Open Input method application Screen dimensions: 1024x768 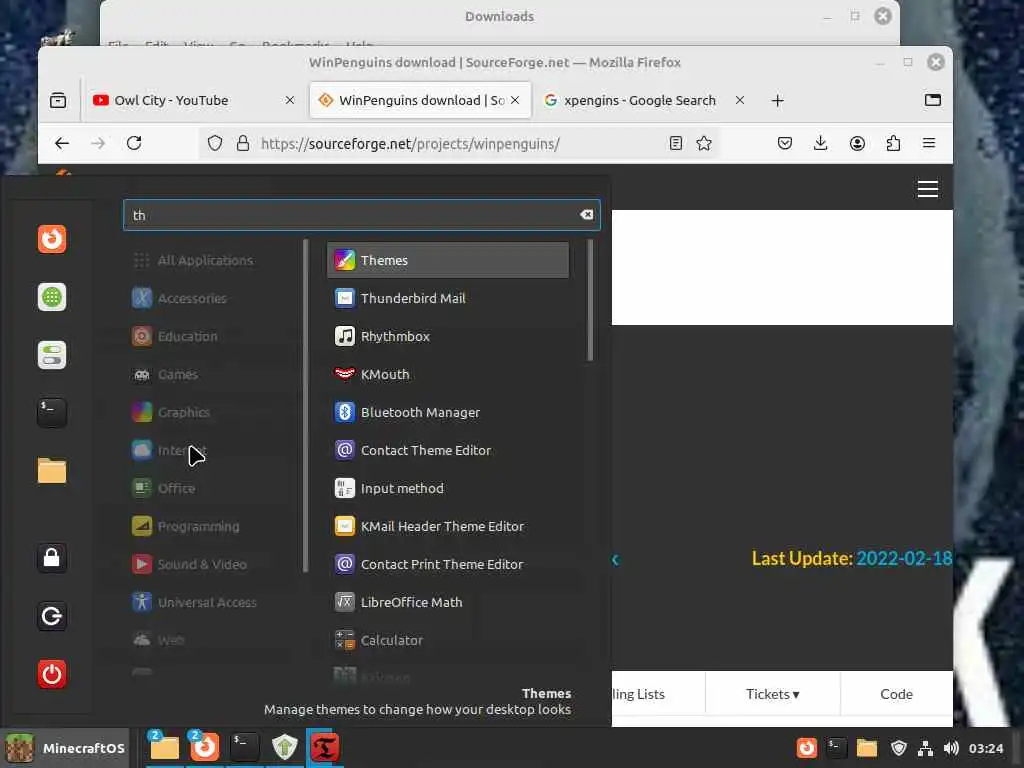[x=447, y=488]
